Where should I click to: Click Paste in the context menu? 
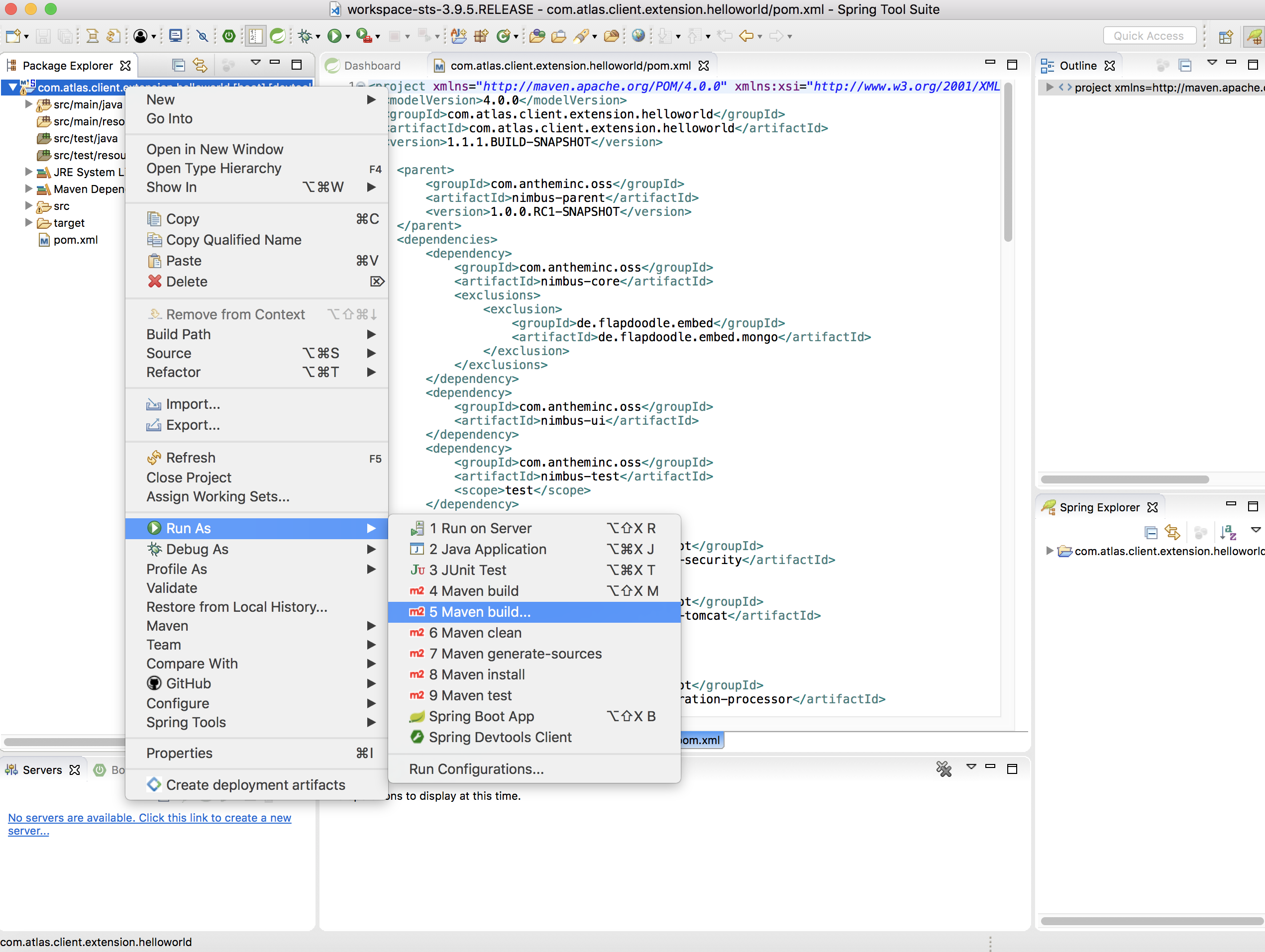click(x=256, y=261)
